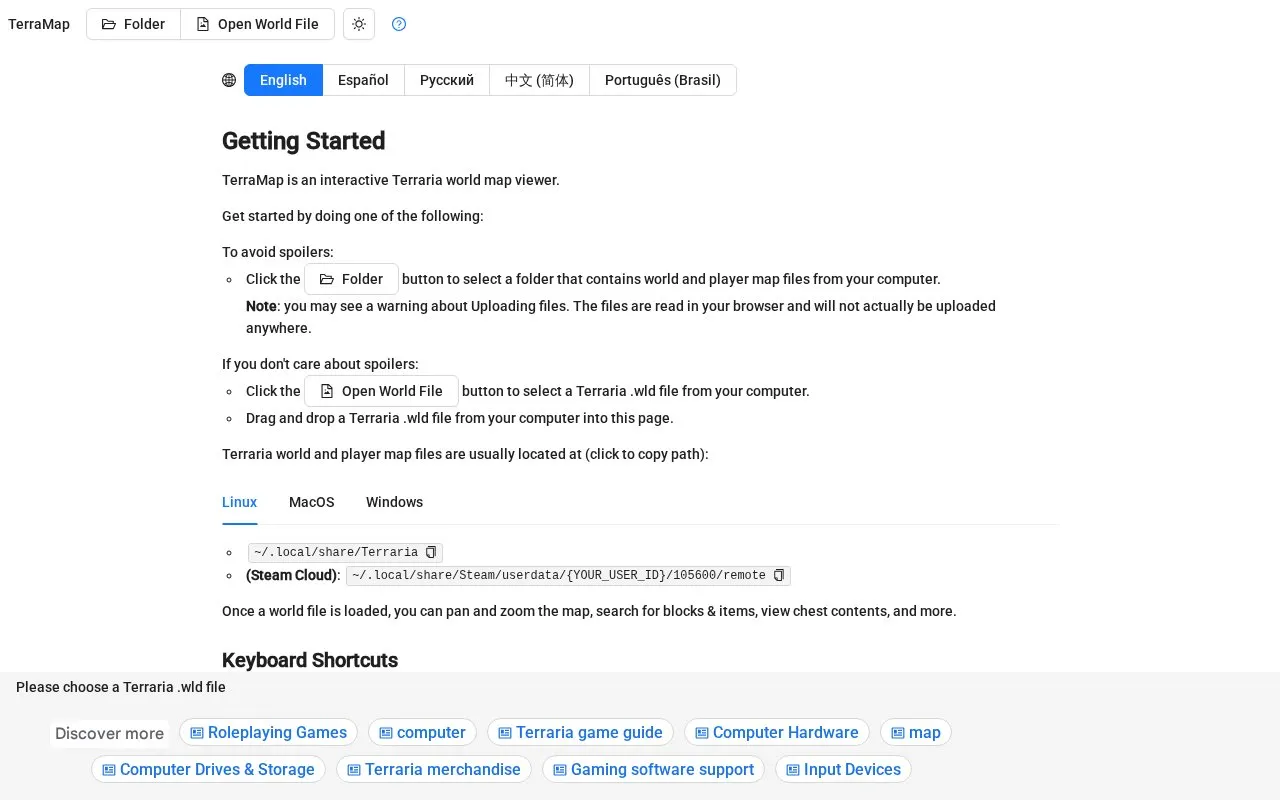Click the Keyboard Shortcuts heading
1280x800 pixels.
click(310, 660)
